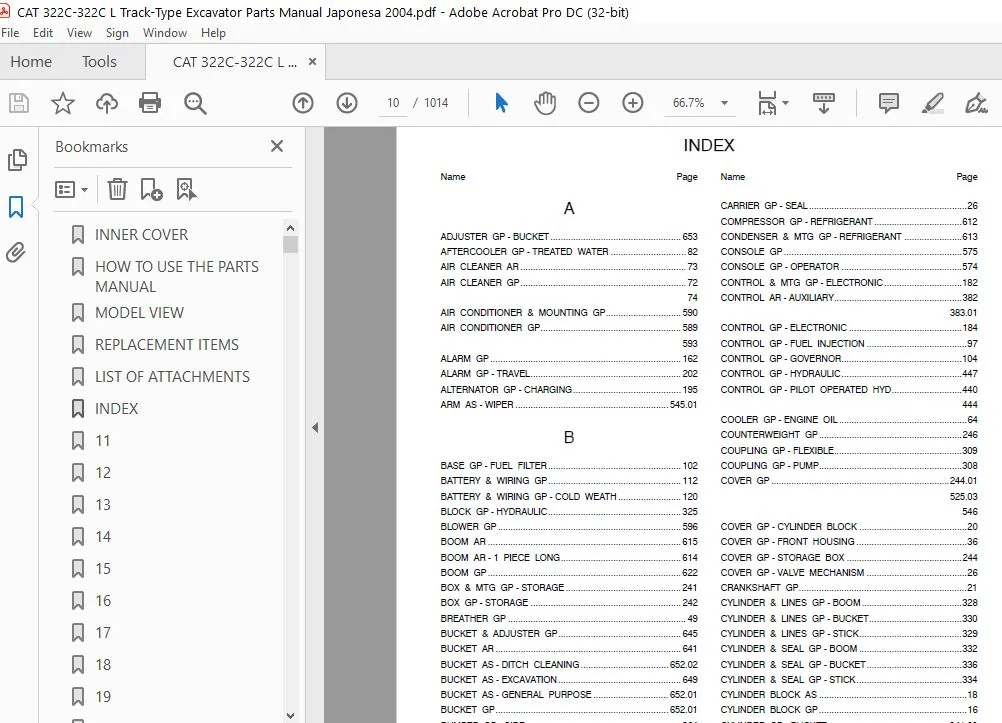This screenshot has width=1002, height=723.
Task: Open Find text magnifier tool
Action: [195, 103]
